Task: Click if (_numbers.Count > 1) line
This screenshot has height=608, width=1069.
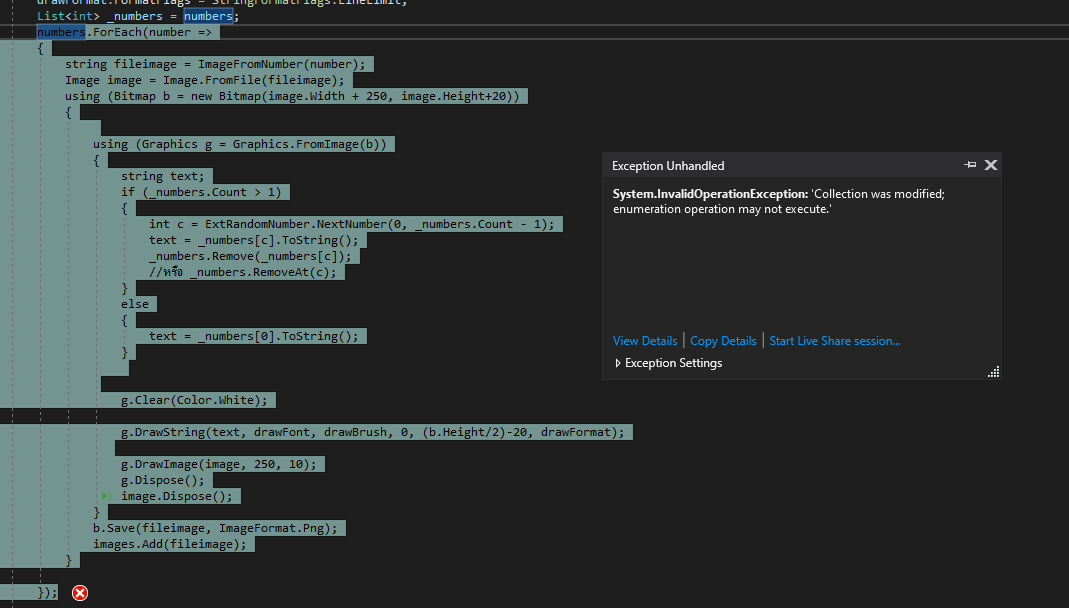Action: (201, 192)
